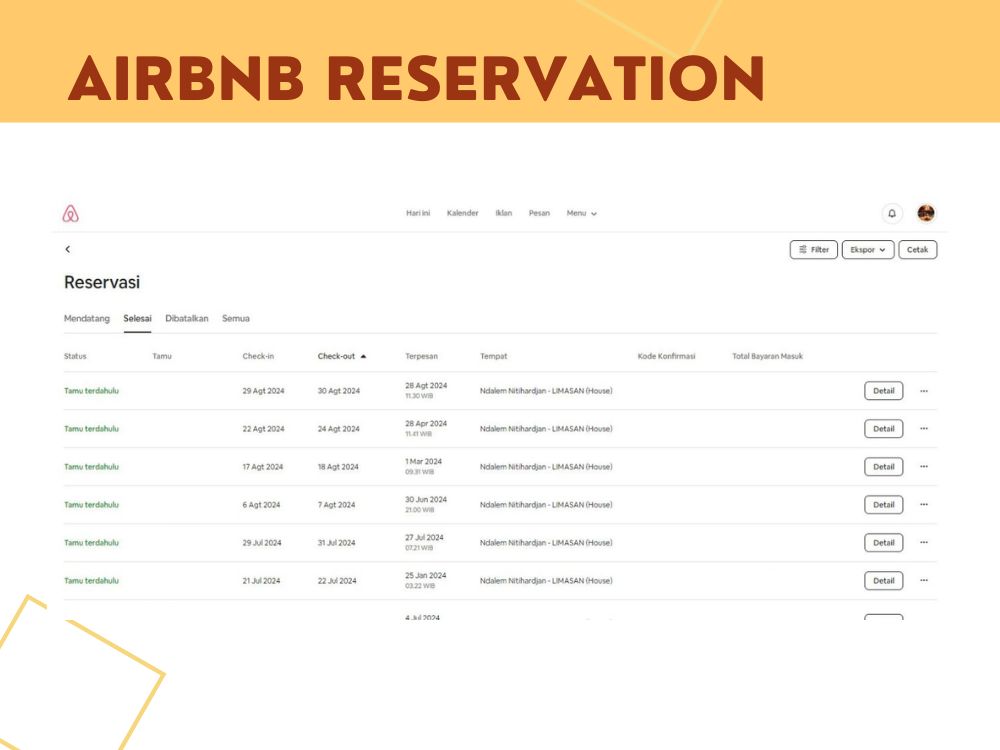
Task: Click the Total Bayaran Masuk column header
Action: point(767,357)
